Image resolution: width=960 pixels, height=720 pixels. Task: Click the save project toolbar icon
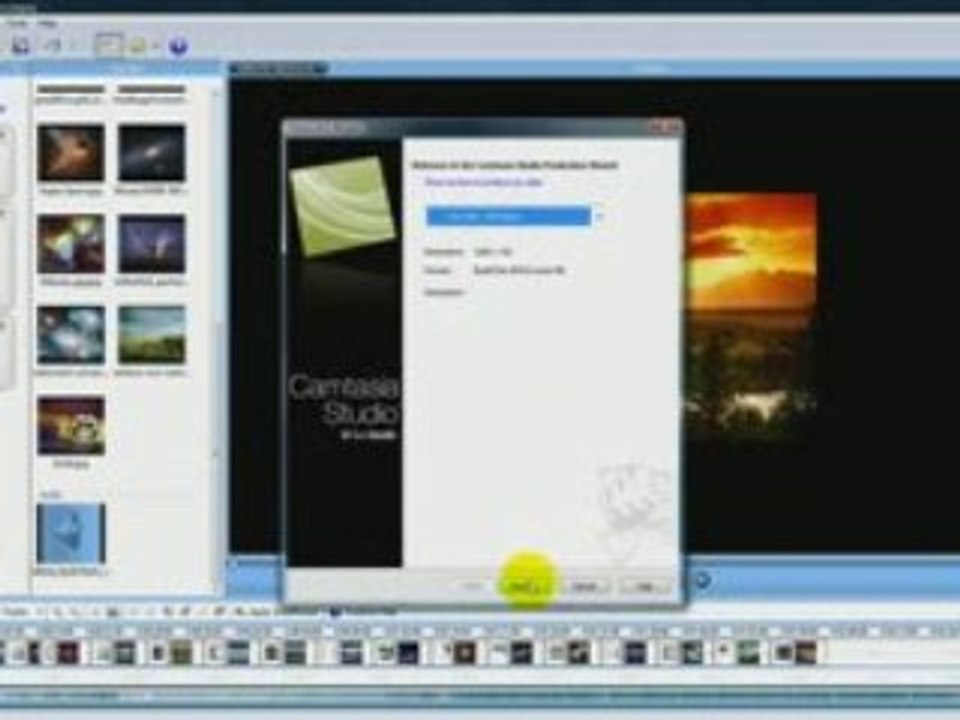coord(20,46)
